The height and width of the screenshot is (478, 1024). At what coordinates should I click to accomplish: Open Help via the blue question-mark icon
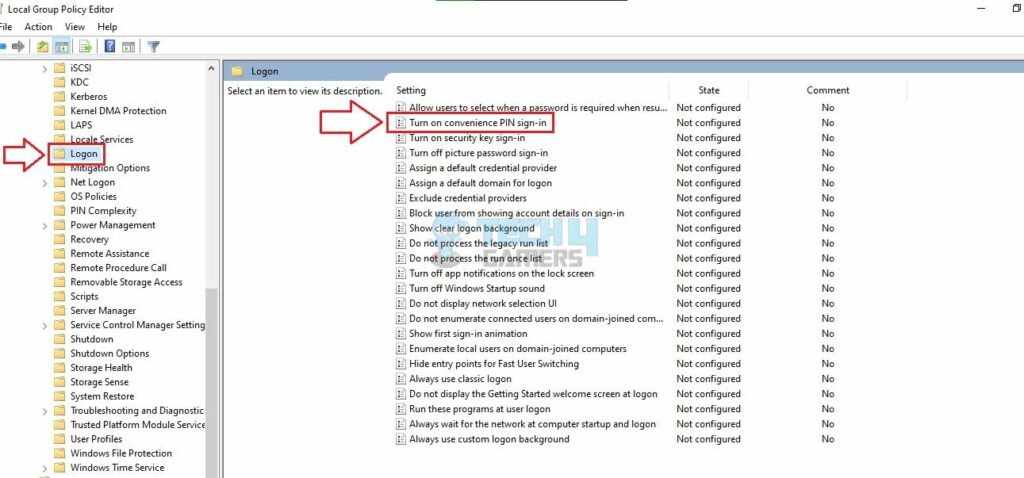[110, 46]
